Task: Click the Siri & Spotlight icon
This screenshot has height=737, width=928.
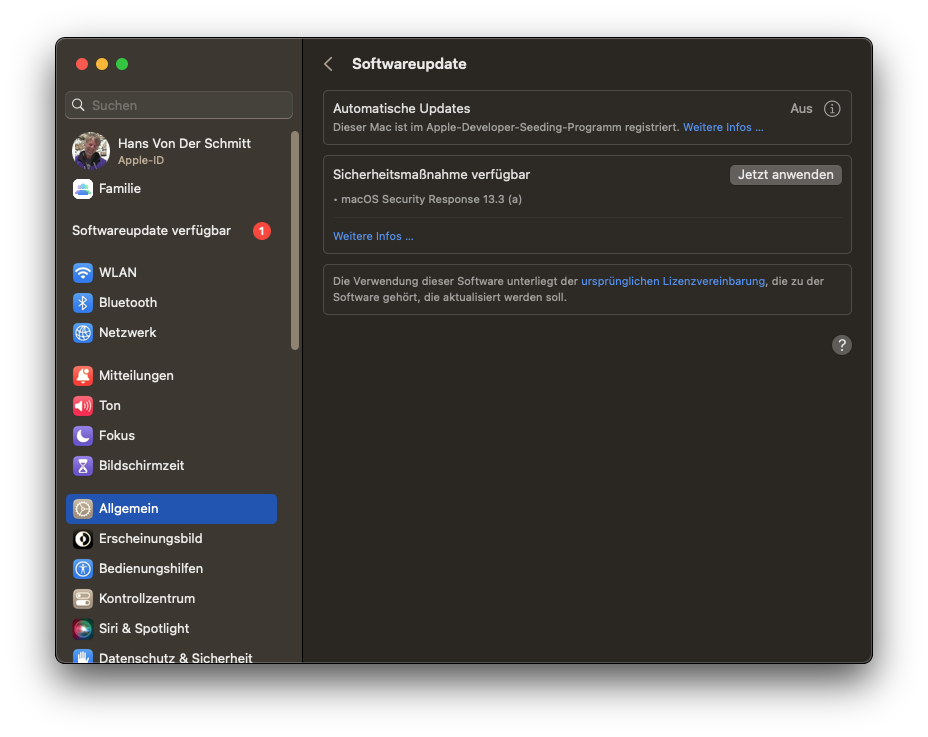Action: click(83, 629)
